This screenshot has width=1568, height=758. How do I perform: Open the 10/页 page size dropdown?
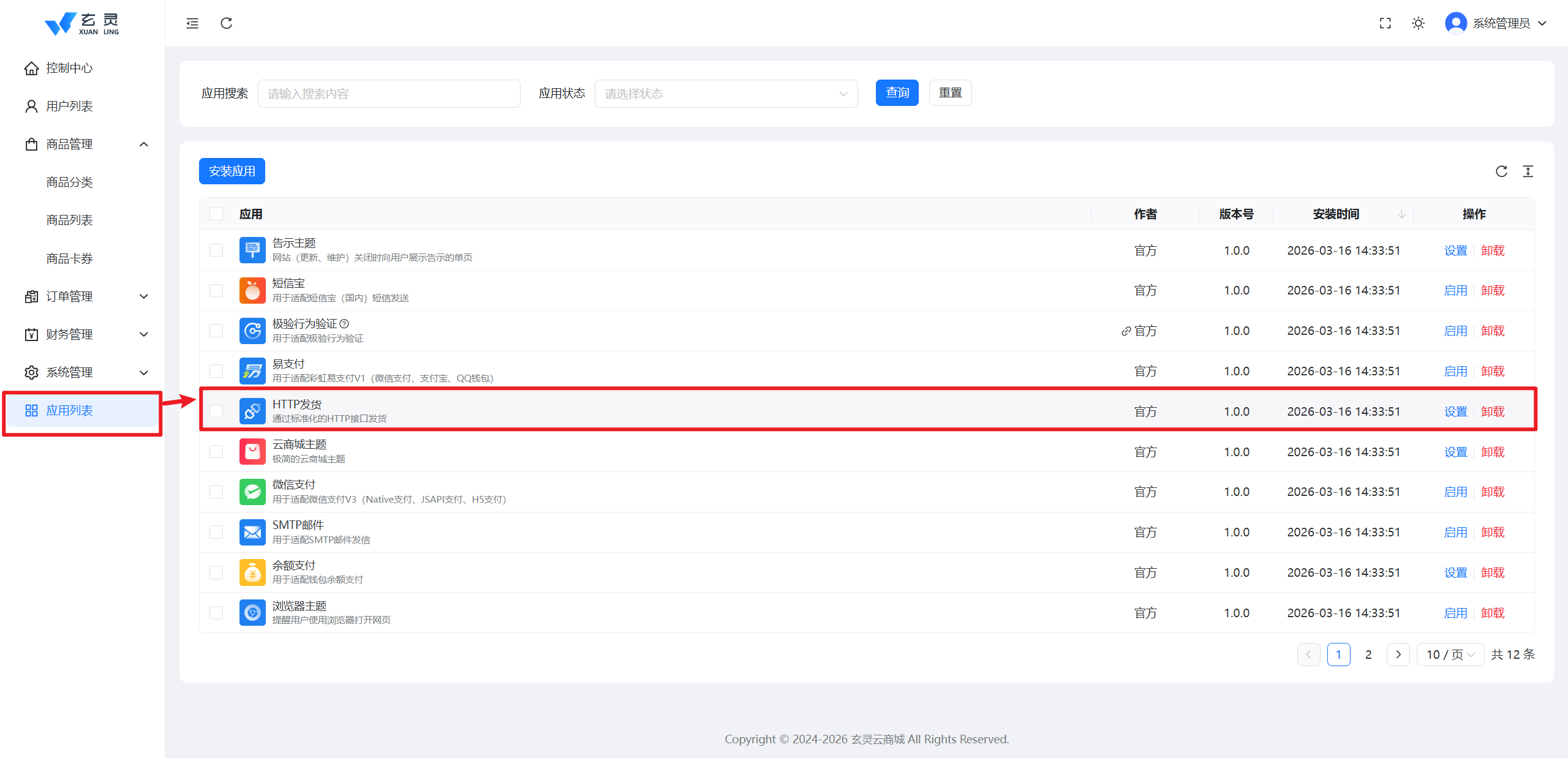tap(1450, 655)
